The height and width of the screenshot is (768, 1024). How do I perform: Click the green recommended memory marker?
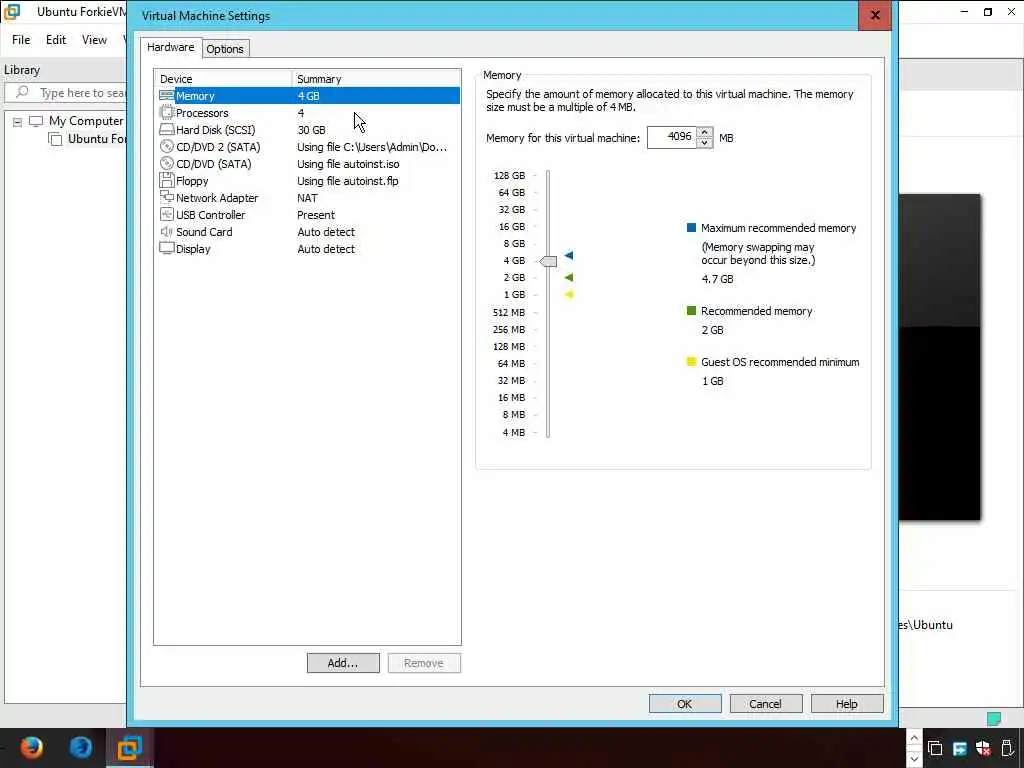[x=569, y=278]
